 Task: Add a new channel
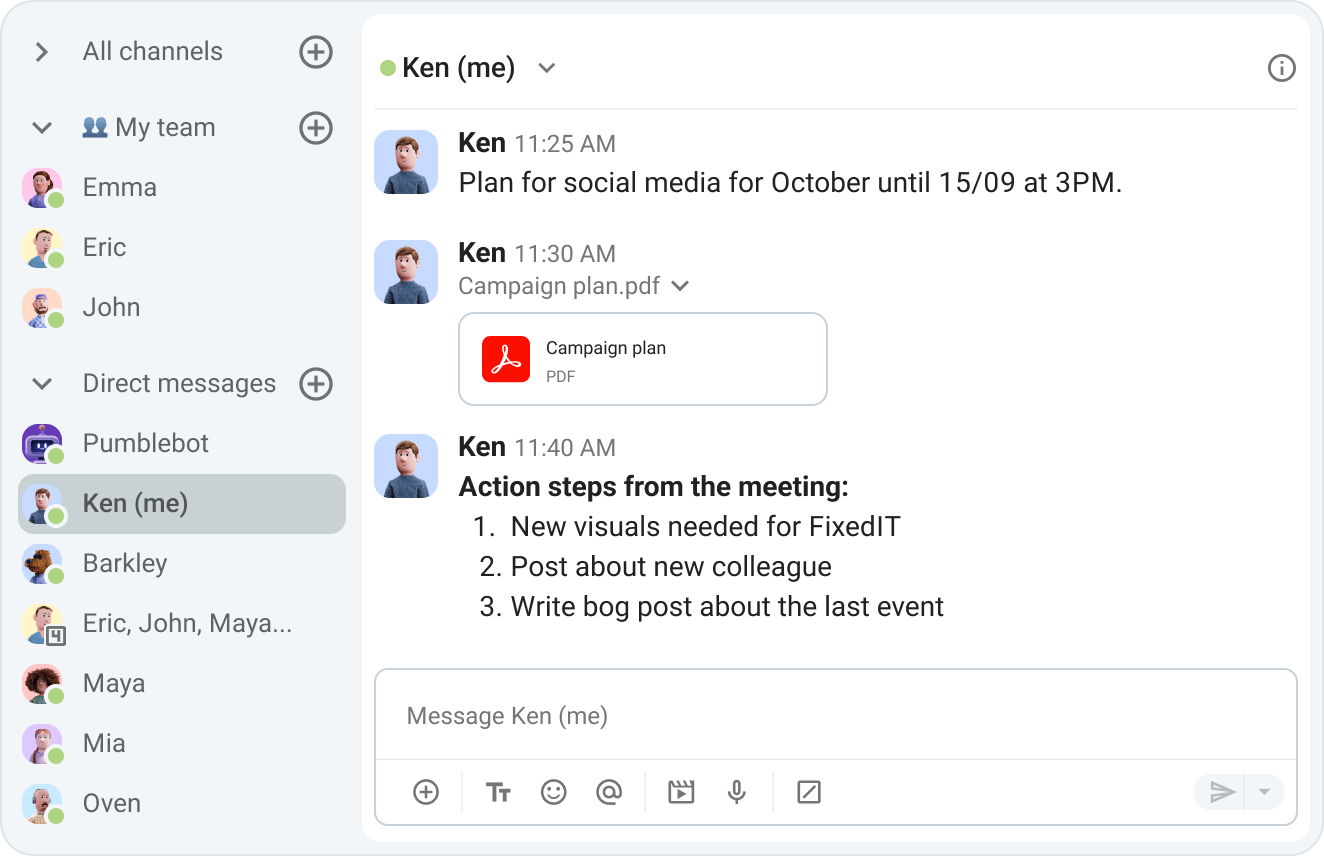point(316,52)
